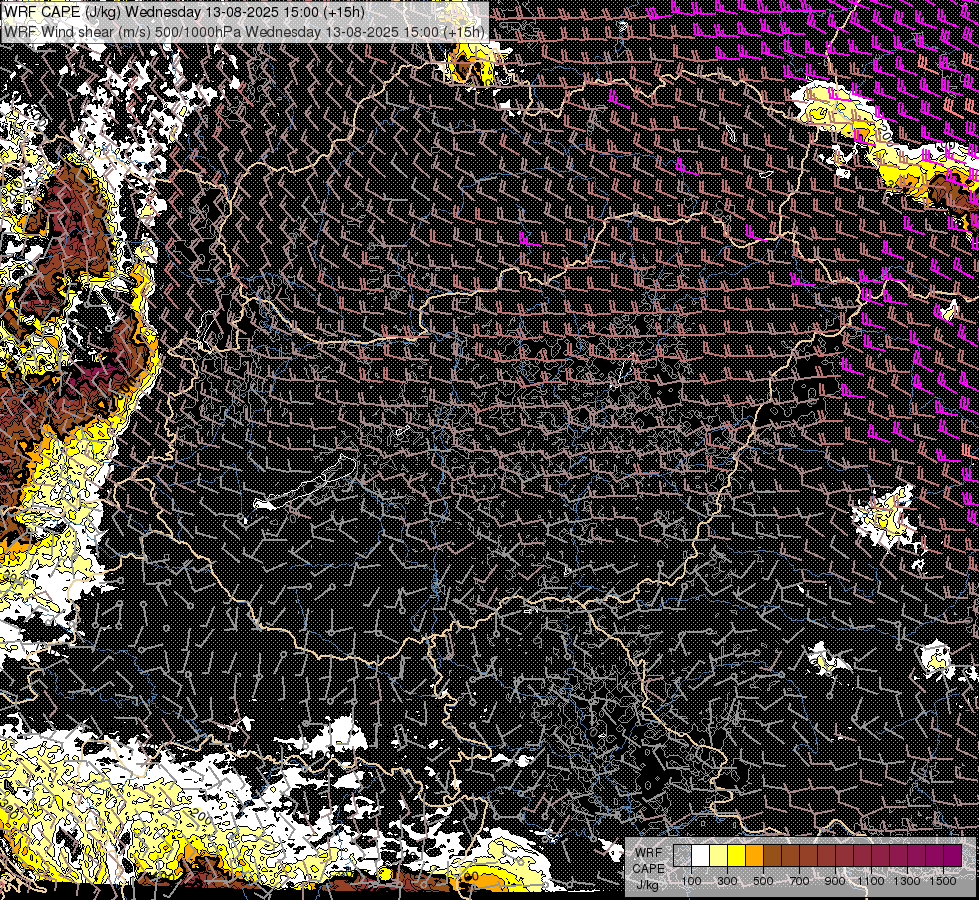The height and width of the screenshot is (900, 979).
Task: Click the legend value 300
Action: pos(727,881)
